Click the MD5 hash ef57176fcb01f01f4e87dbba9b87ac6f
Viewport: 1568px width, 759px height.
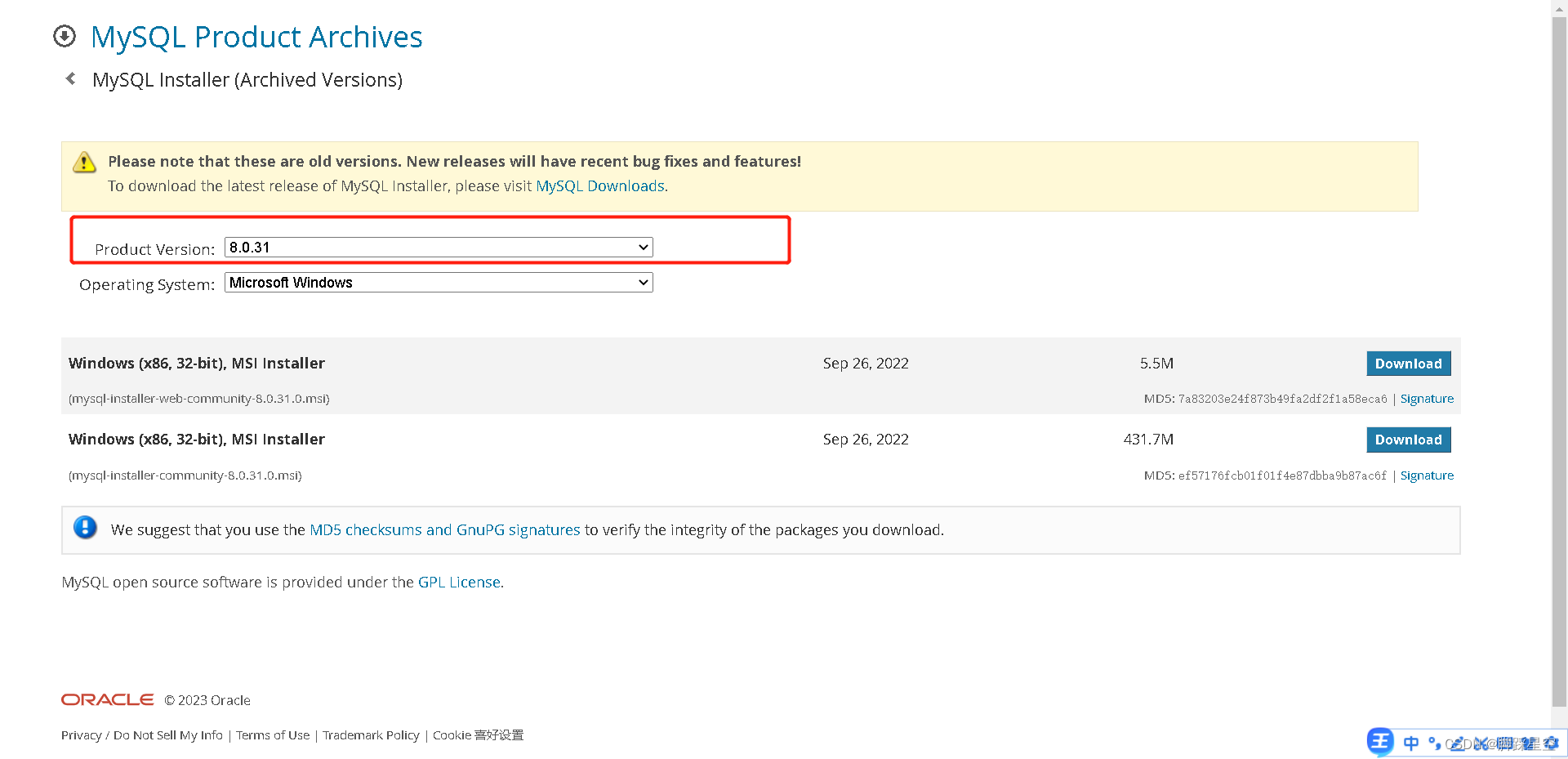1282,475
